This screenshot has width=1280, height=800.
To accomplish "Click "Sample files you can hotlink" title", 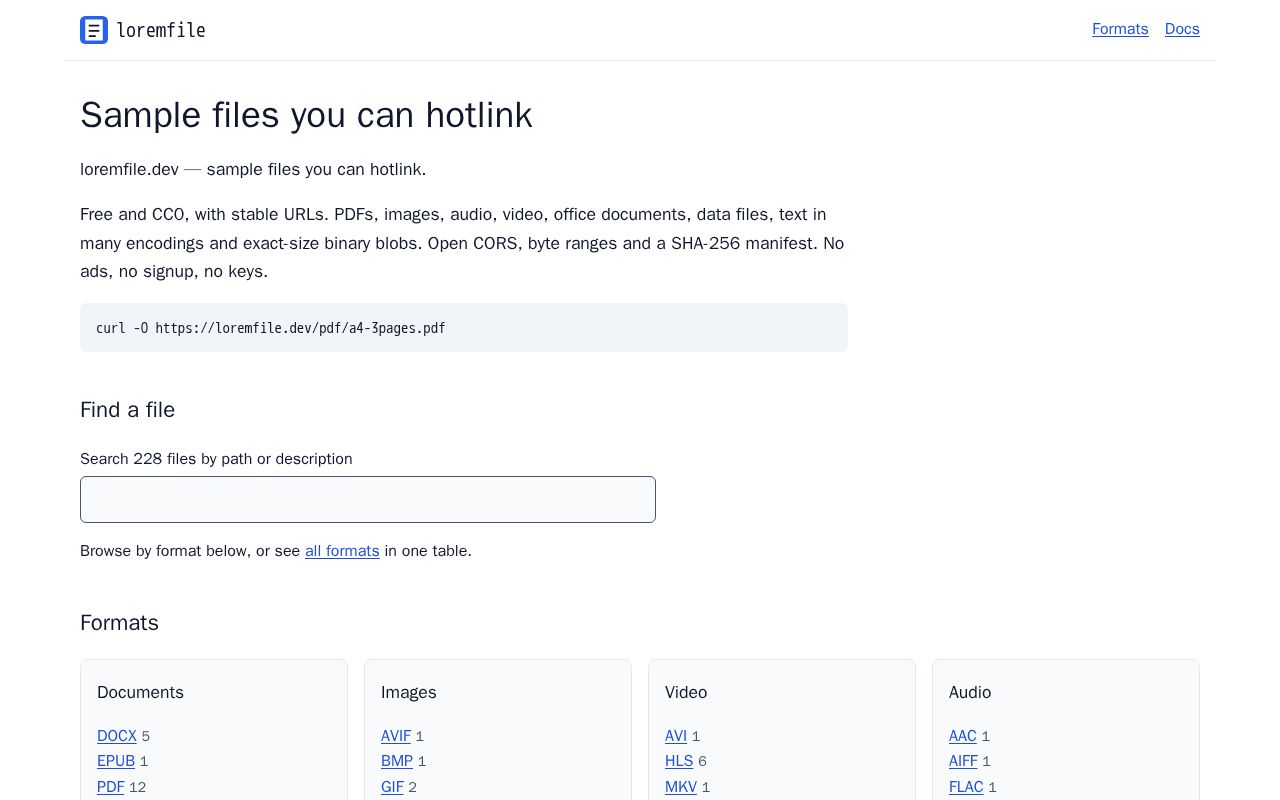I will (x=306, y=115).
